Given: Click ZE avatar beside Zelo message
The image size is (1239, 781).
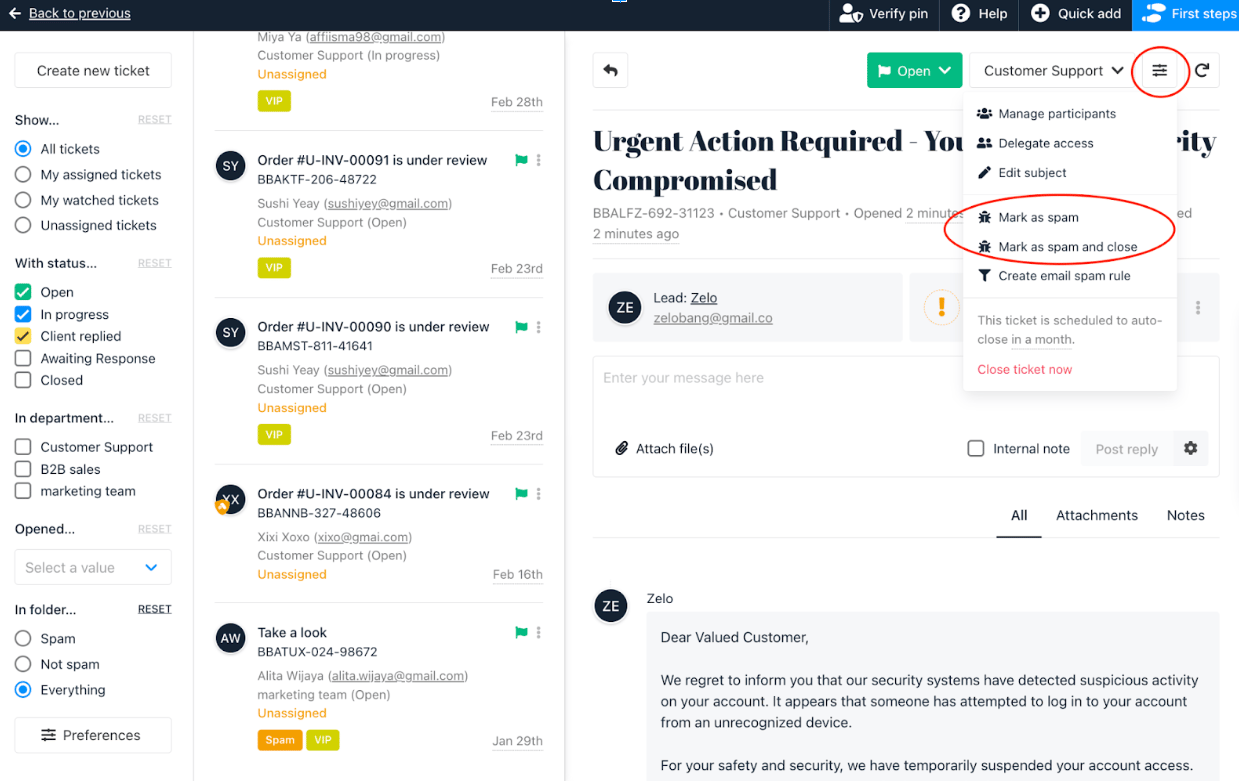Looking at the screenshot, I should pos(610,606).
